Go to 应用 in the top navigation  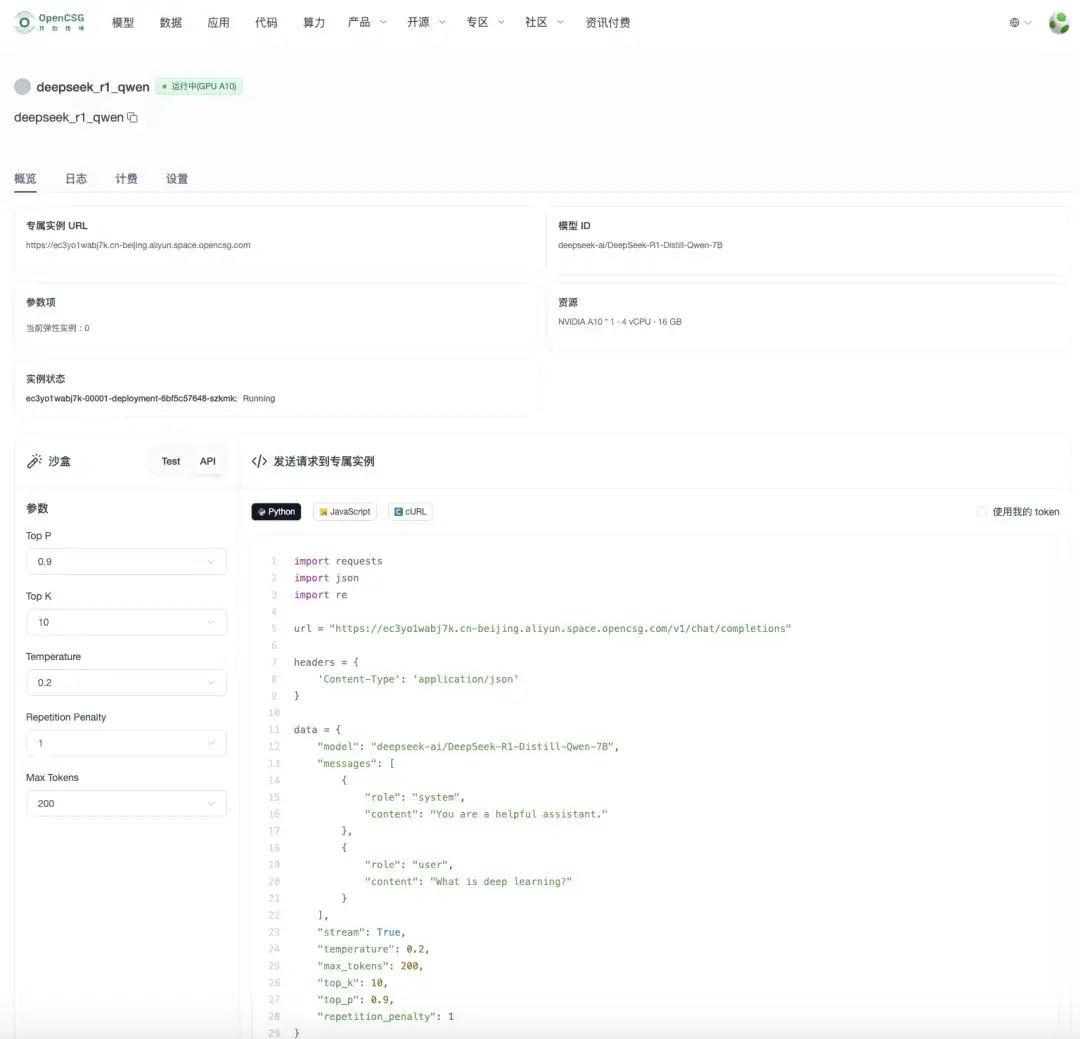coord(218,23)
